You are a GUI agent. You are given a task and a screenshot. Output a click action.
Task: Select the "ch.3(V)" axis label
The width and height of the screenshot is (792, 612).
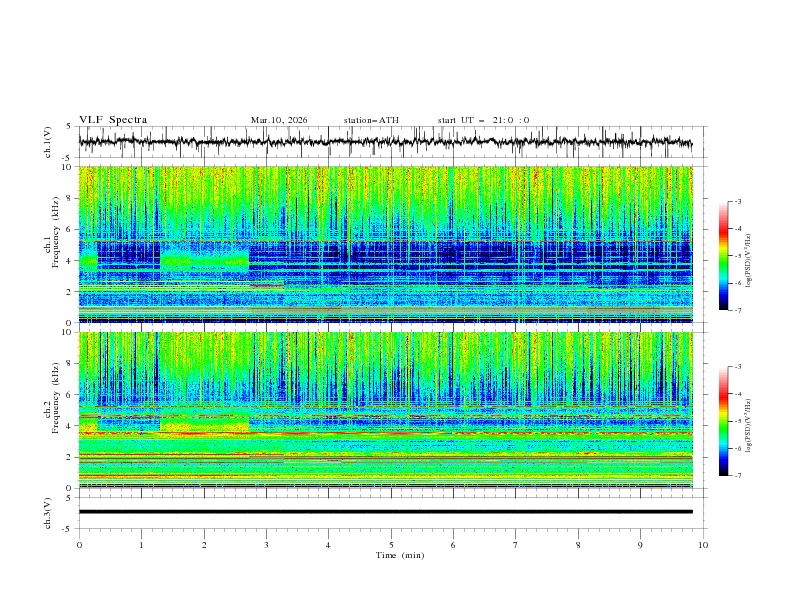click(x=48, y=513)
